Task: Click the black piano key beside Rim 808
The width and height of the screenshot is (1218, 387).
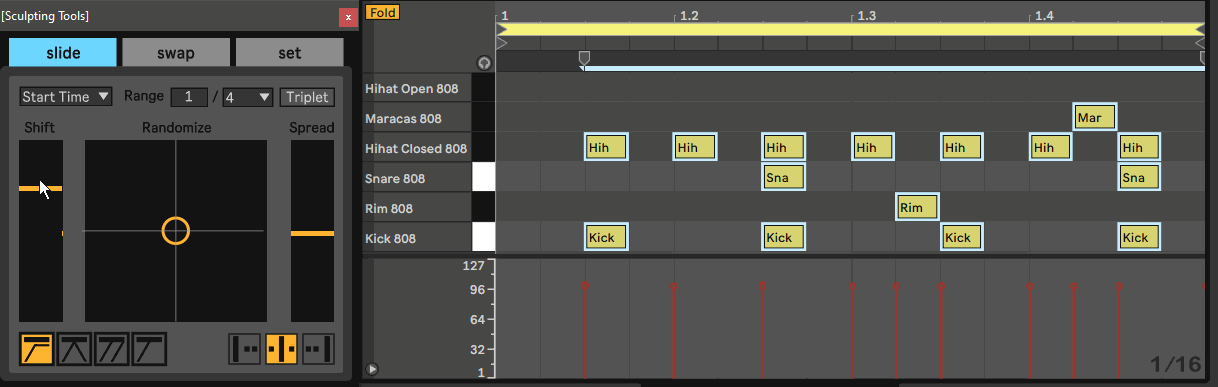Action: 483,208
